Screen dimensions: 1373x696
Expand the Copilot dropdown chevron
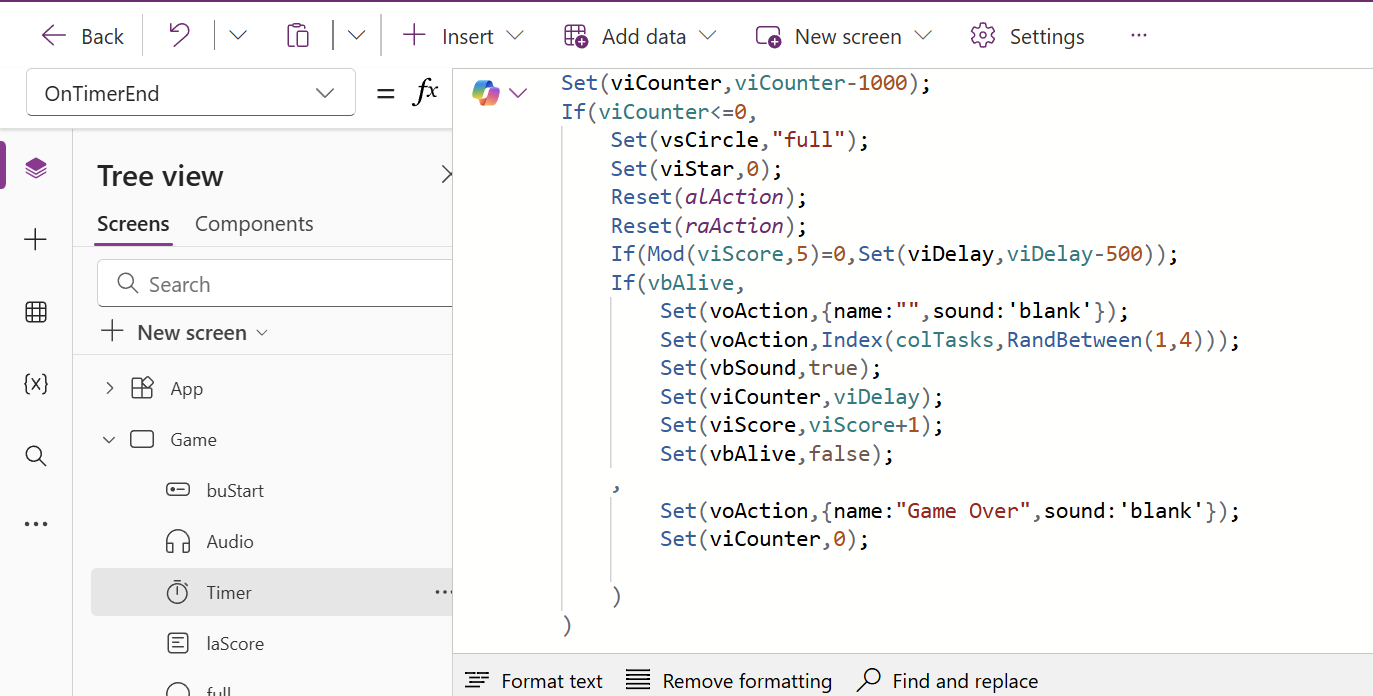[x=518, y=94]
